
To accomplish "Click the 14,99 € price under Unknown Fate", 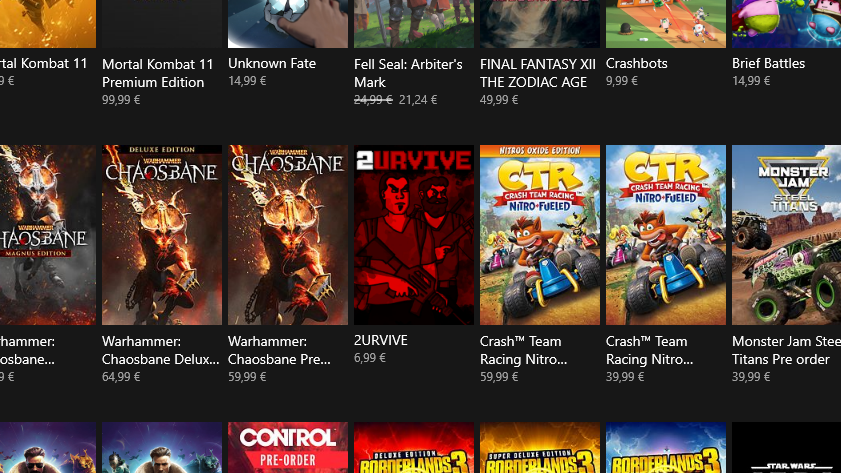I will click(x=247, y=81).
